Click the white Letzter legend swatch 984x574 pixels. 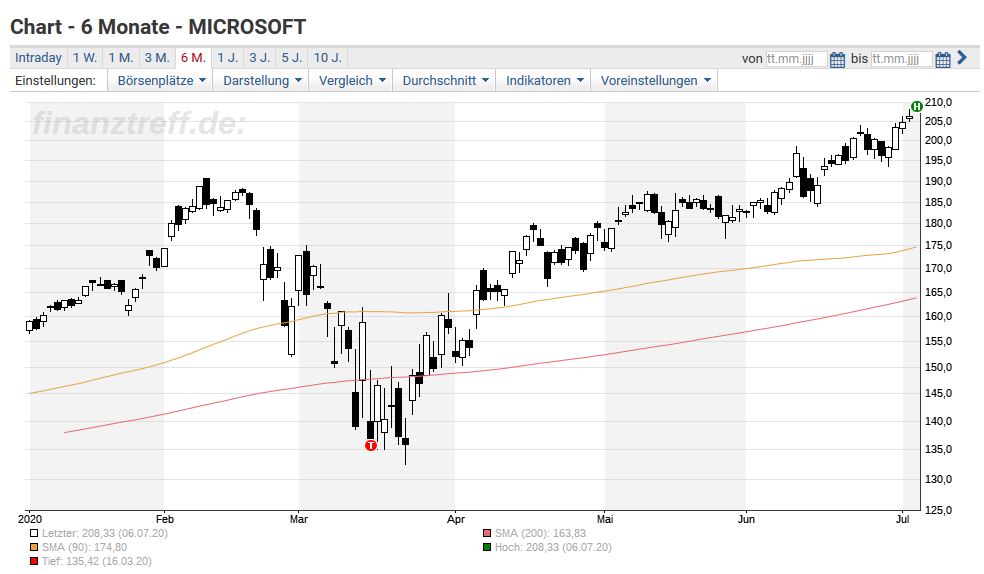[x=34, y=533]
